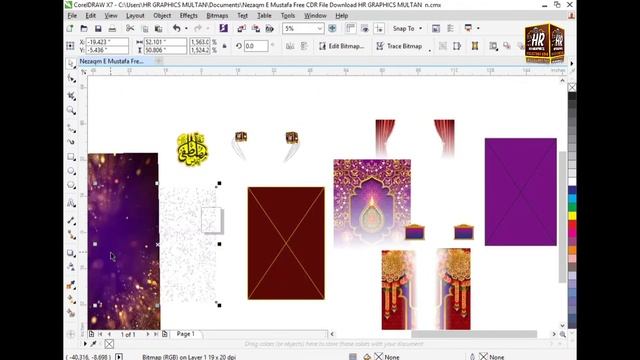This screenshot has height=360, width=640.
Task: Click the rotation angle field
Action: tap(256, 46)
